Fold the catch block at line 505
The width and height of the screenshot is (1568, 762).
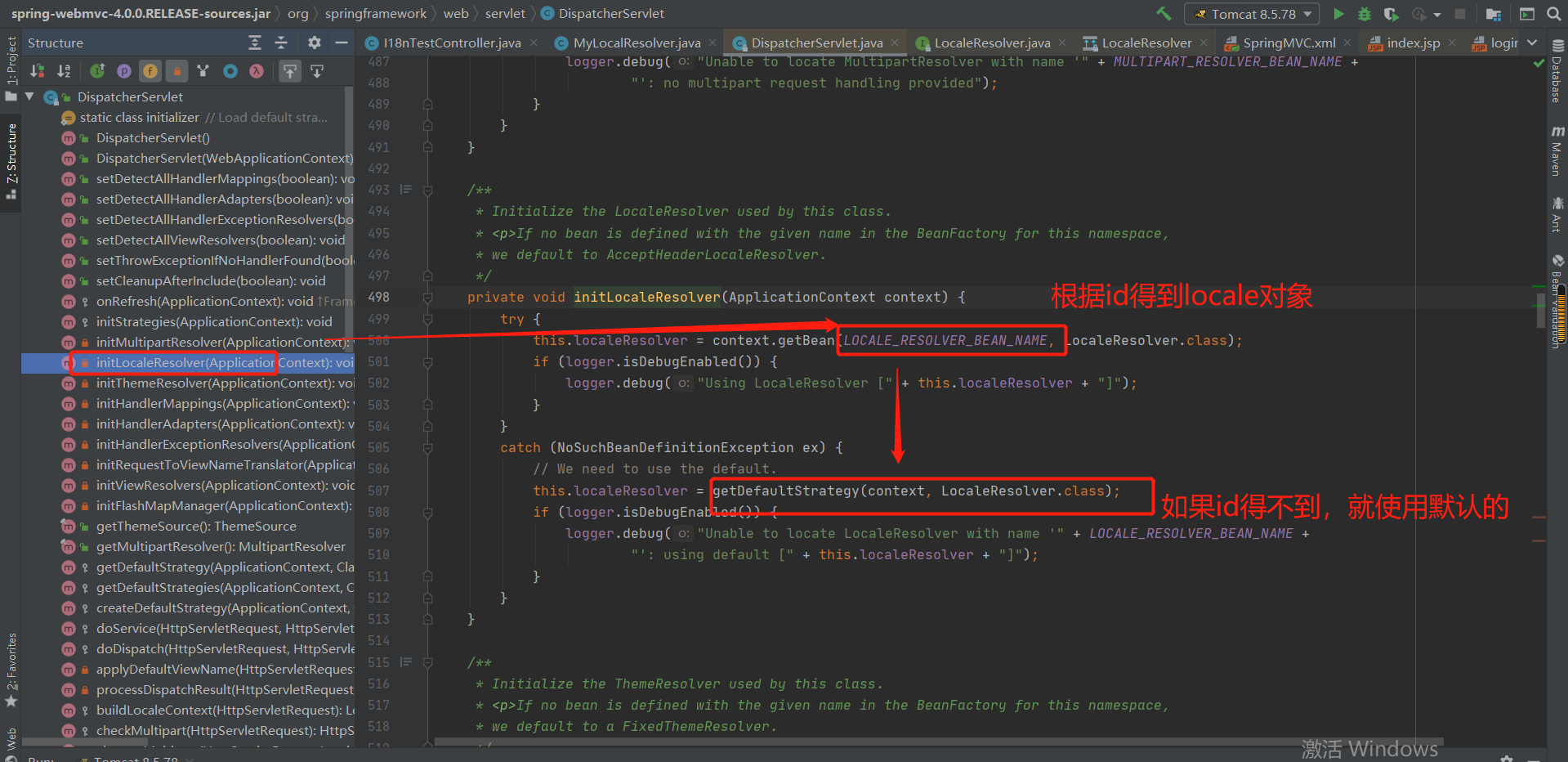click(x=427, y=448)
